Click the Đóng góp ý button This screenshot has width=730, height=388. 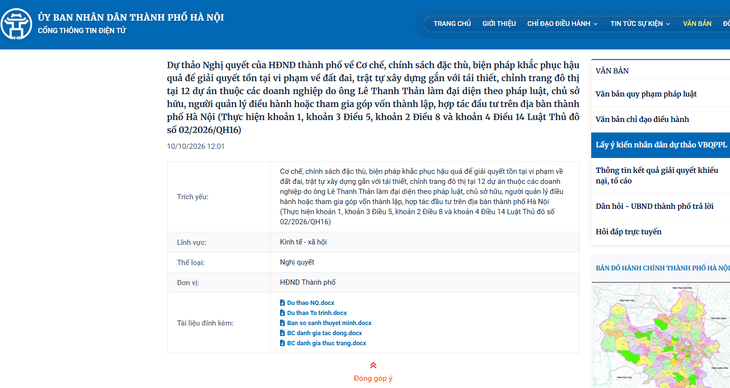coord(373,378)
